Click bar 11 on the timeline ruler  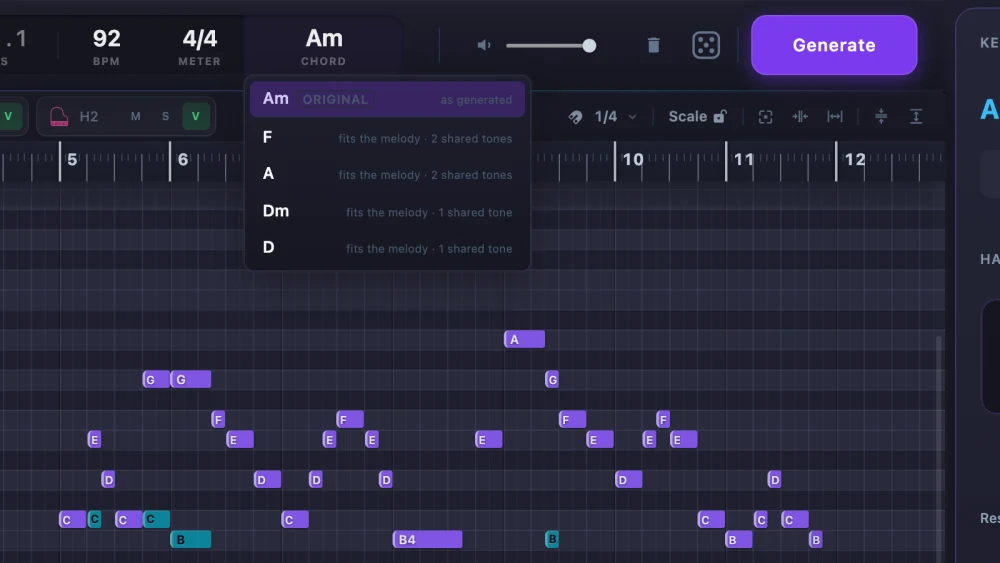[744, 159]
